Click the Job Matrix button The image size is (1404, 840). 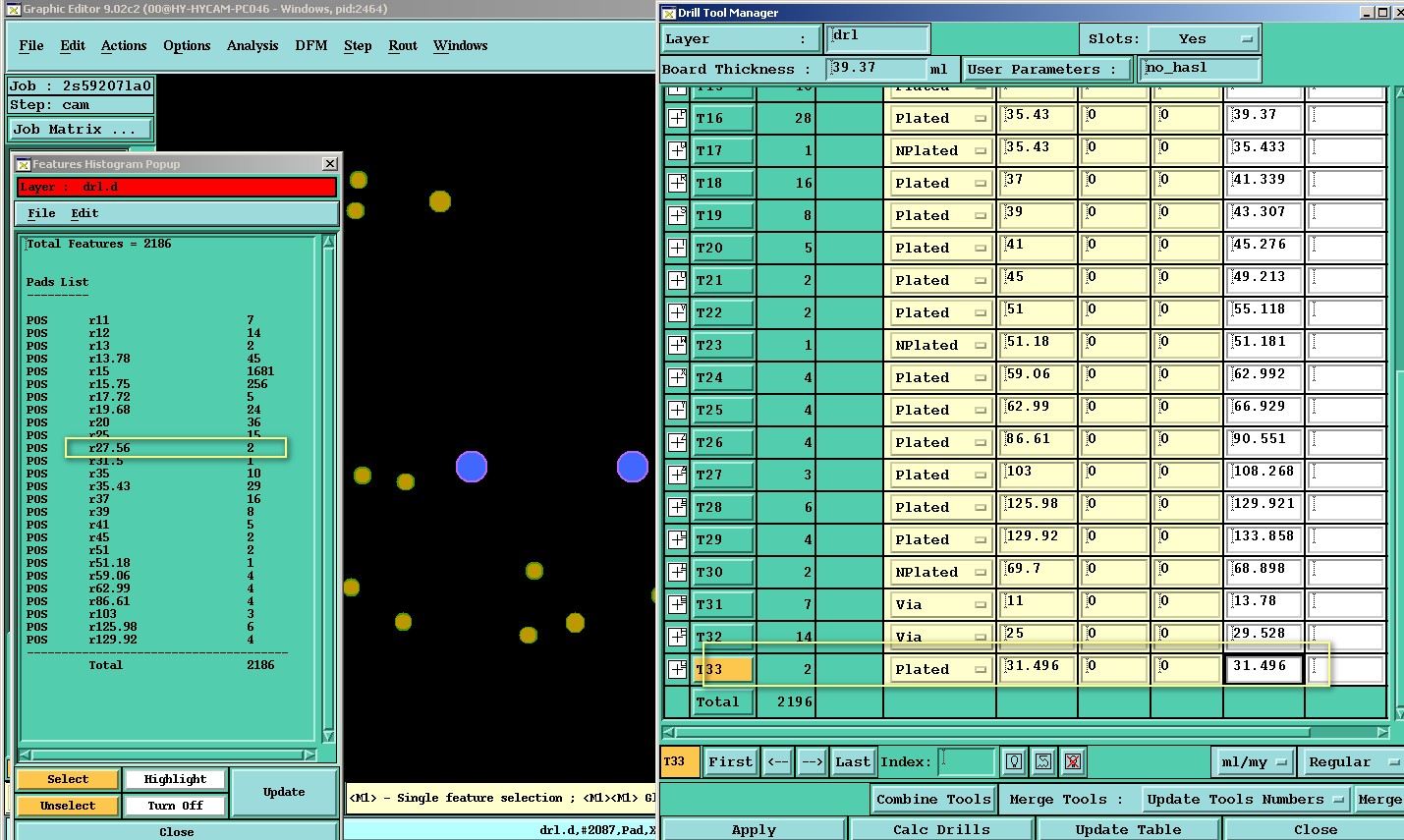(81, 129)
